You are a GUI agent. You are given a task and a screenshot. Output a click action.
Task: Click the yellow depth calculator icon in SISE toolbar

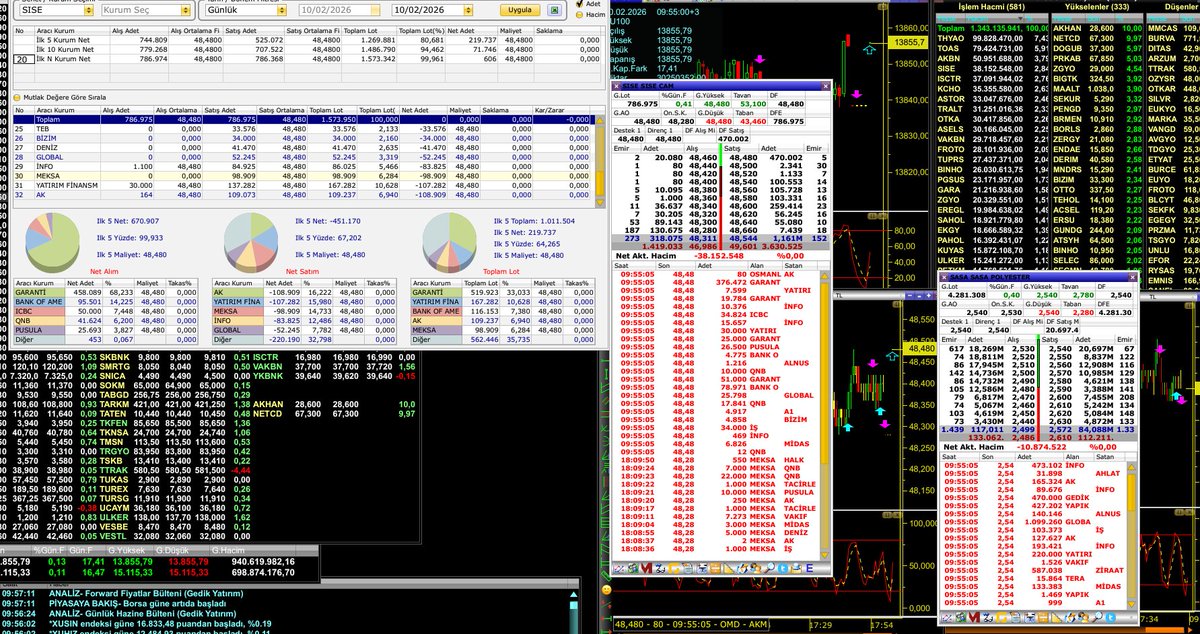point(714,568)
